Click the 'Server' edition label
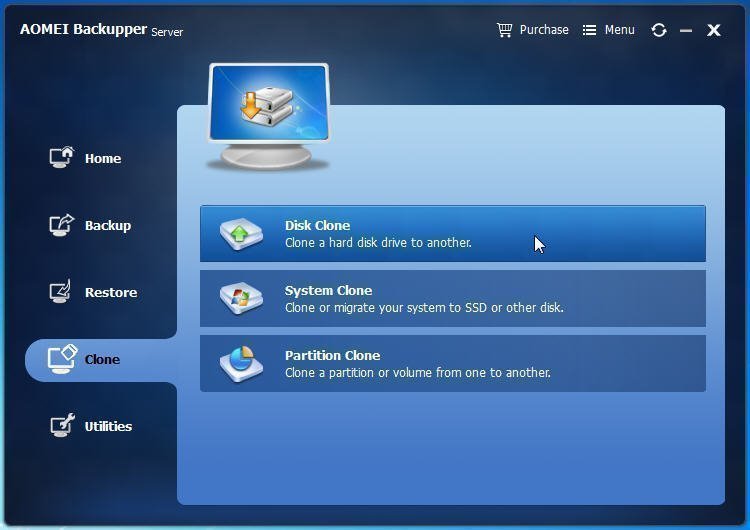 pyautogui.click(x=167, y=32)
